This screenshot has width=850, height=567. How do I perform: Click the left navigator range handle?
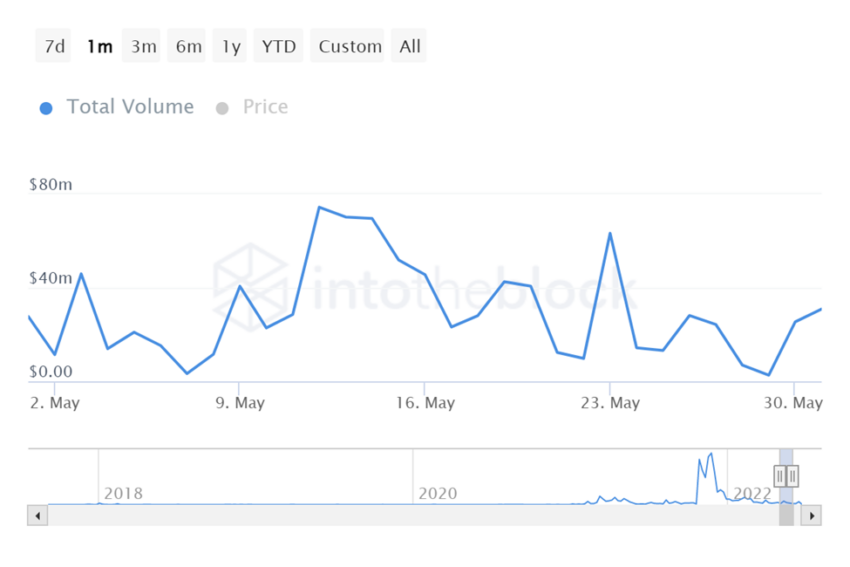[x=780, y=476]
